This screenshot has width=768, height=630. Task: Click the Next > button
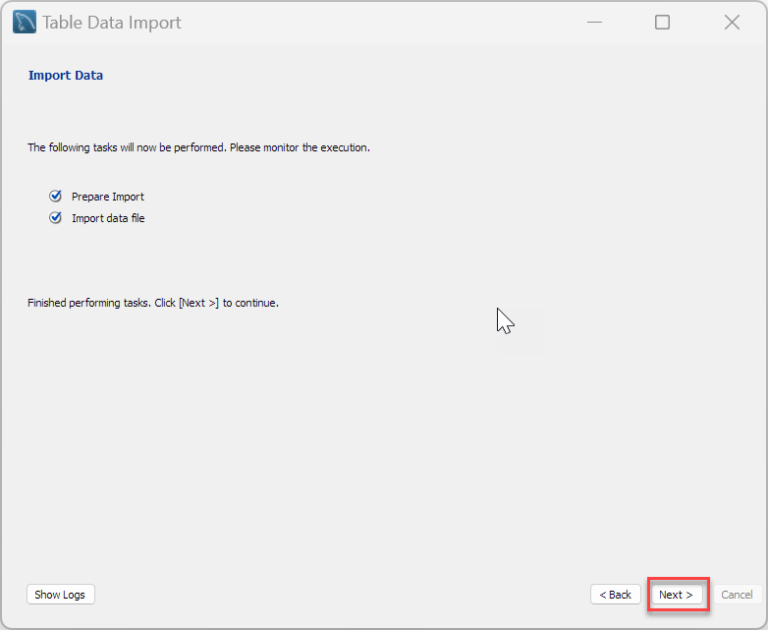676,594
